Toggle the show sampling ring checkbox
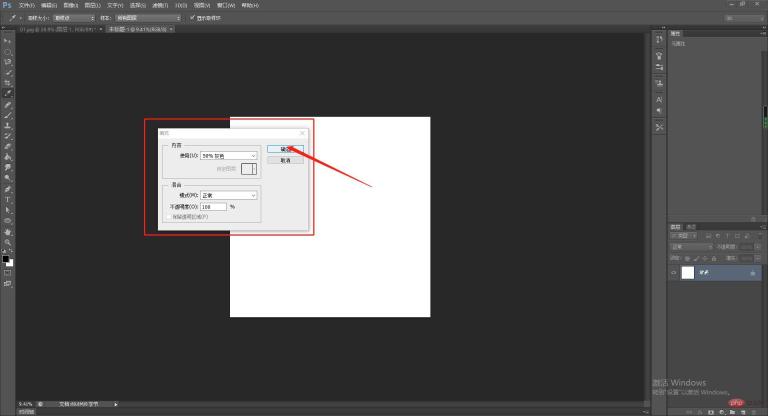The height and width of the screenshot is (416, 768). coord(192,18)
